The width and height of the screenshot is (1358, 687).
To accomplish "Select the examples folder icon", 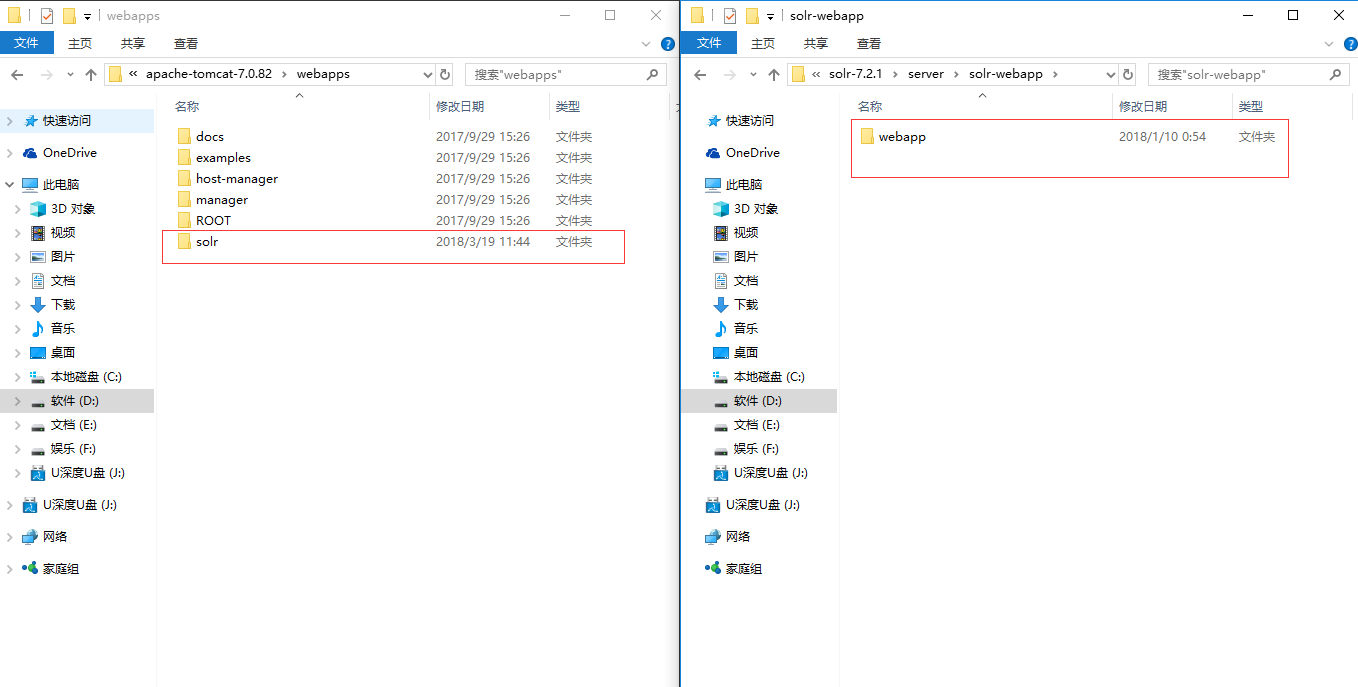I will point(183,157).
